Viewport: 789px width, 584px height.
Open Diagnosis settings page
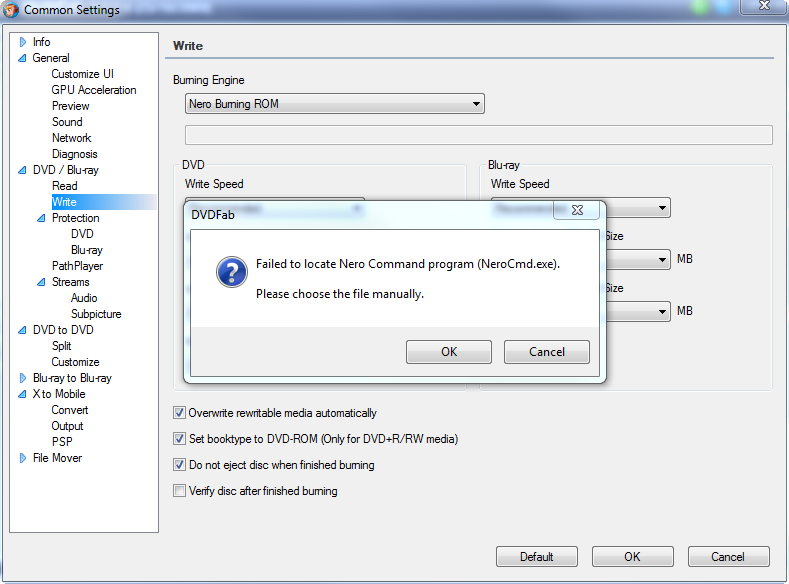click(x=74, y=154)
